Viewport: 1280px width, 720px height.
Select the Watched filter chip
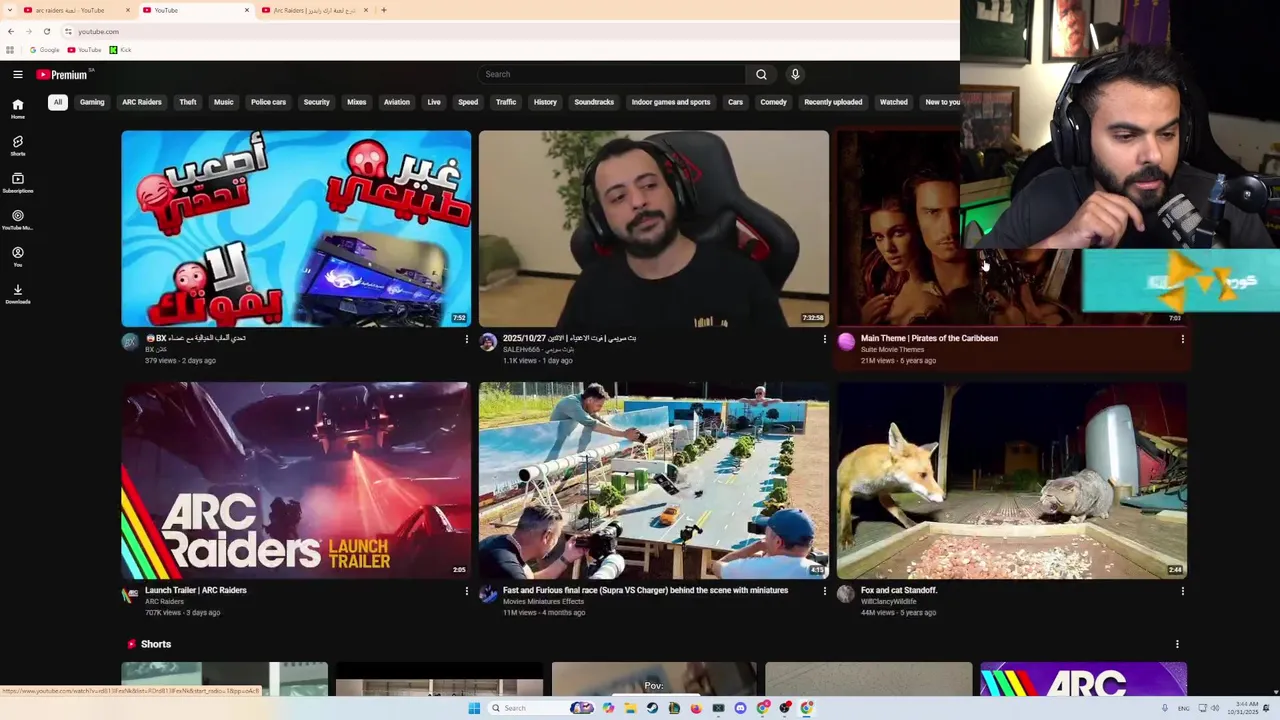(x=894, y=102)
